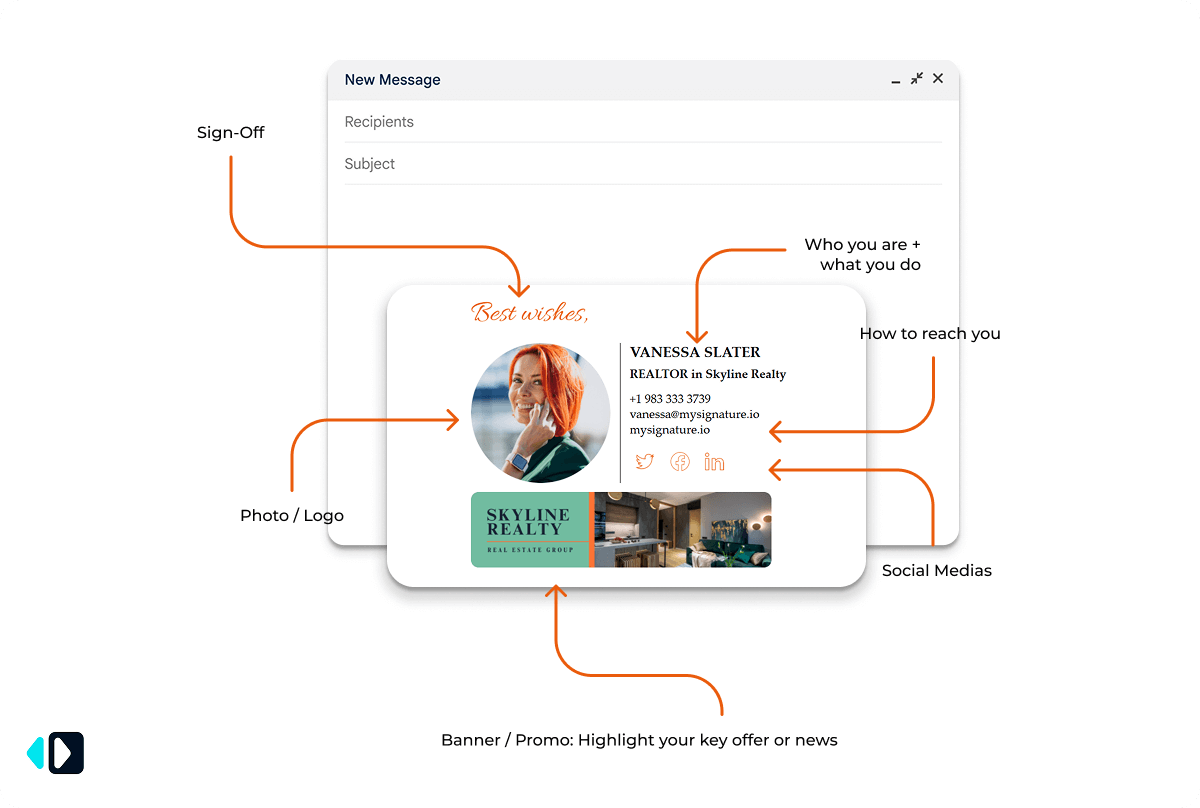This screenshot has height=808, width=1200.
Task: Open the Facebook social icon
Action: tap(680, 461)
